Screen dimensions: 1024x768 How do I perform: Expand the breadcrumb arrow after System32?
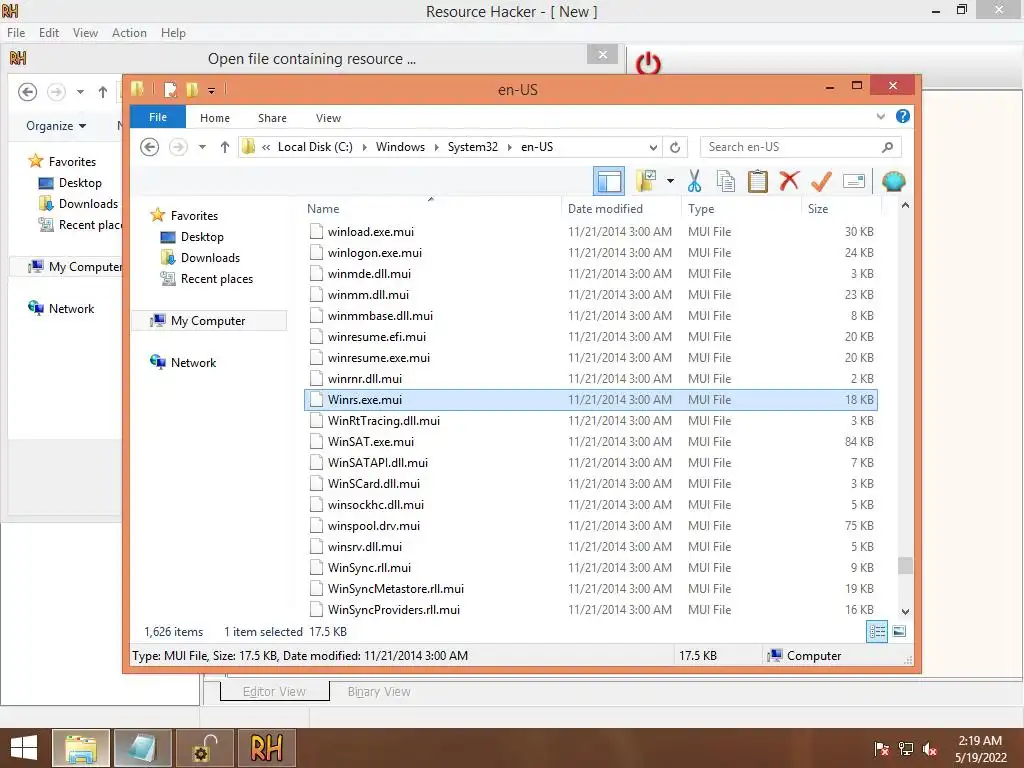point(509,147)
